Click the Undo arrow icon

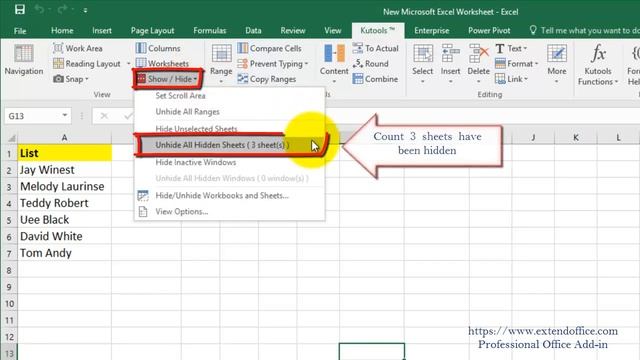(x=39, y=9)
